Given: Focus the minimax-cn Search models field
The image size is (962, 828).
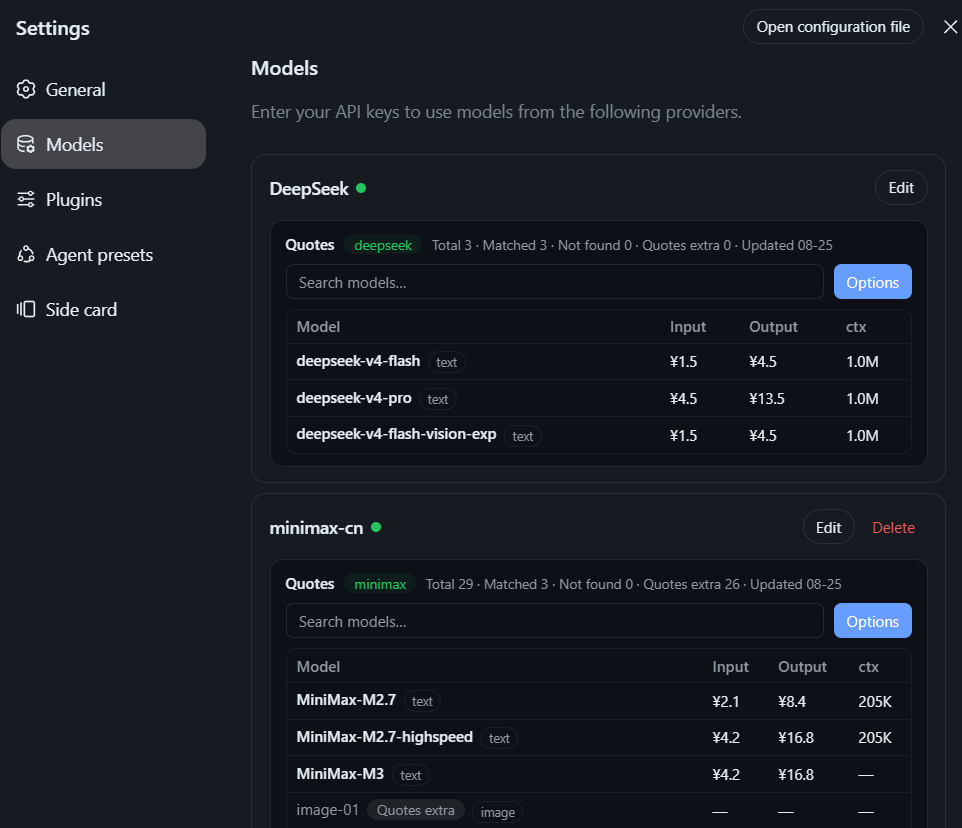Looking at the screenshot, I should [555, 621].
